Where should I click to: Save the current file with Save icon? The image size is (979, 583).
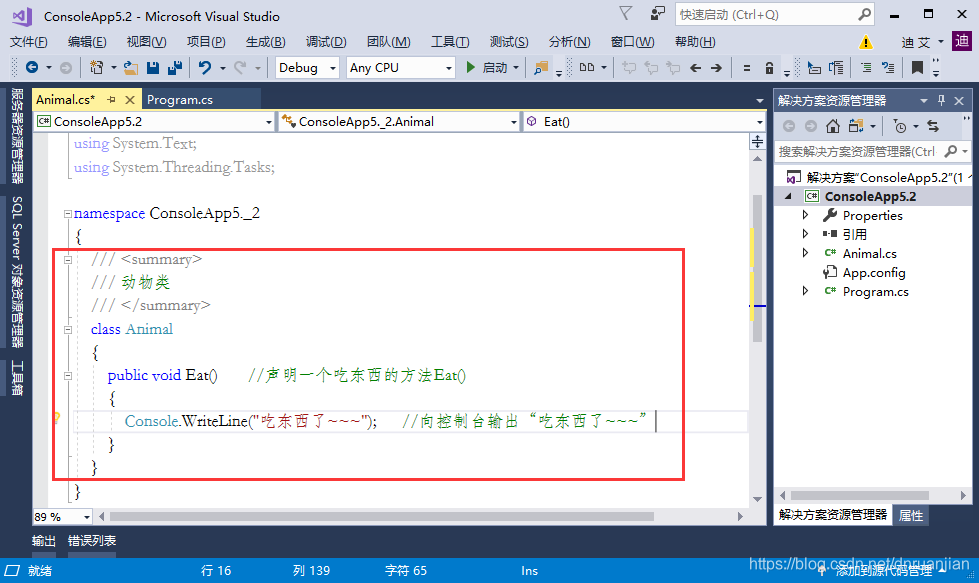[x=152, y=67]
